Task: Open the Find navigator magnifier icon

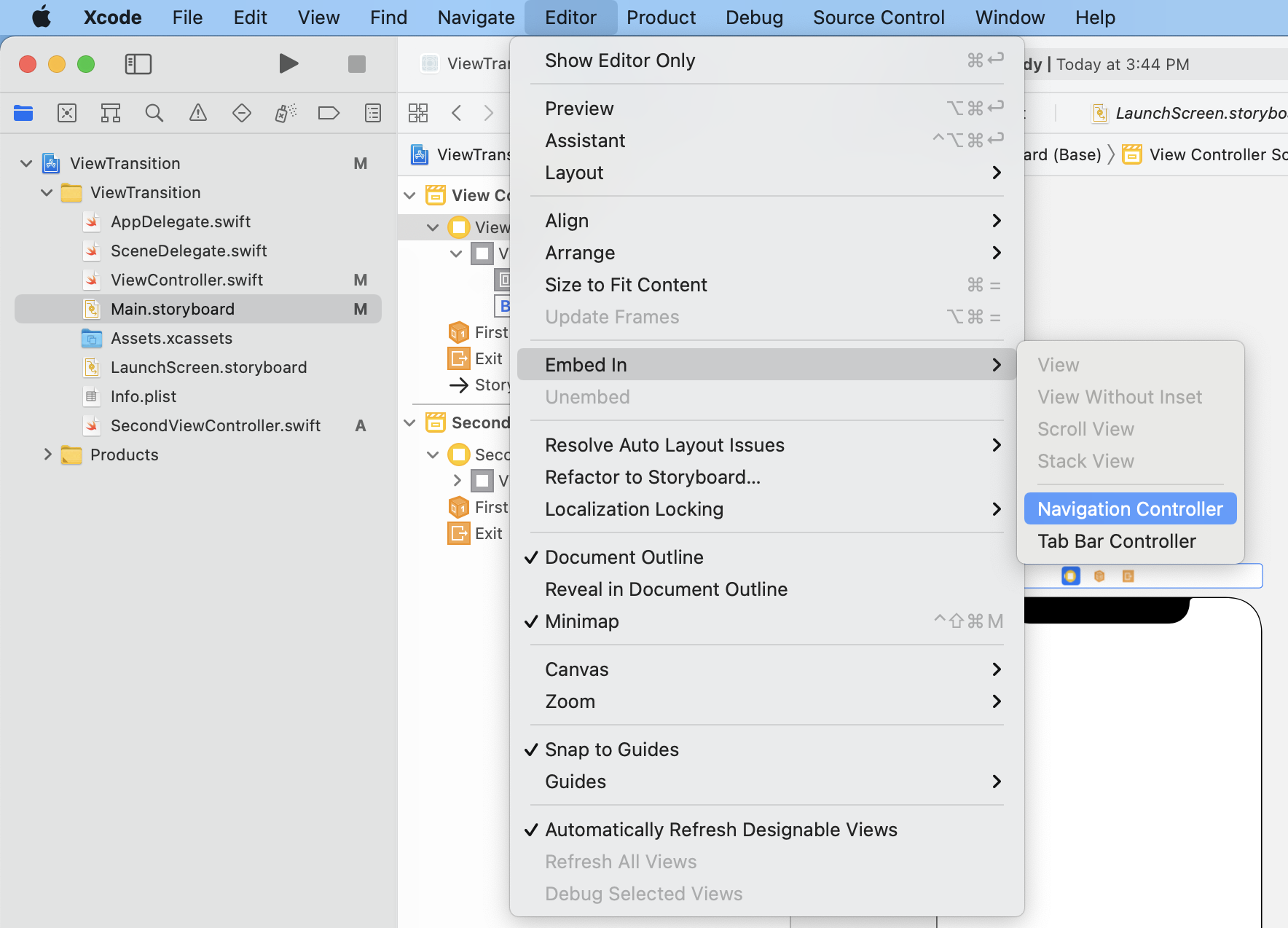Action: (x=154, y=113)
